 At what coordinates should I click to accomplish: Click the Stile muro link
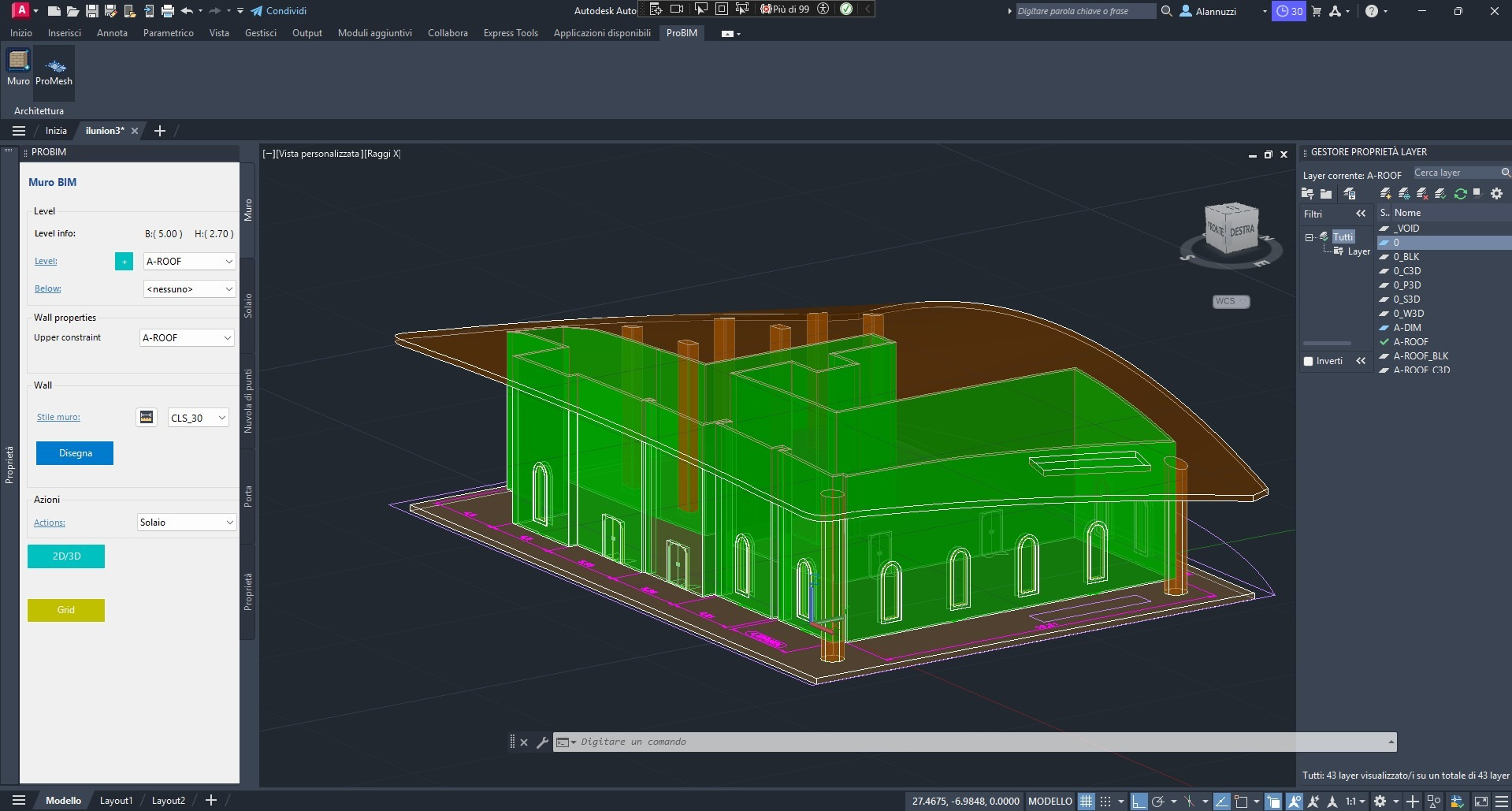coord(58,417)
